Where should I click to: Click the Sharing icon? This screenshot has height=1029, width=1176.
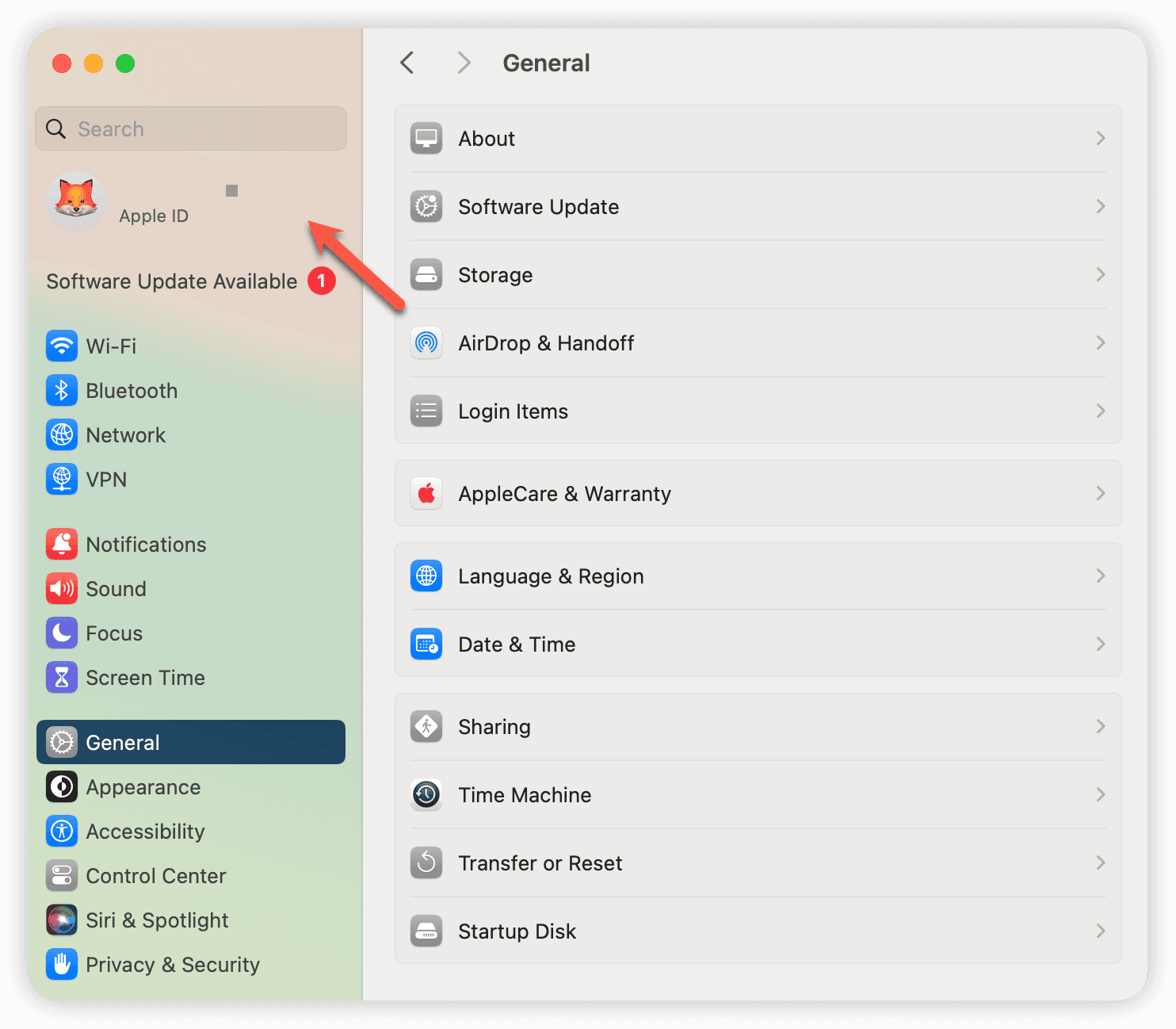426,726
